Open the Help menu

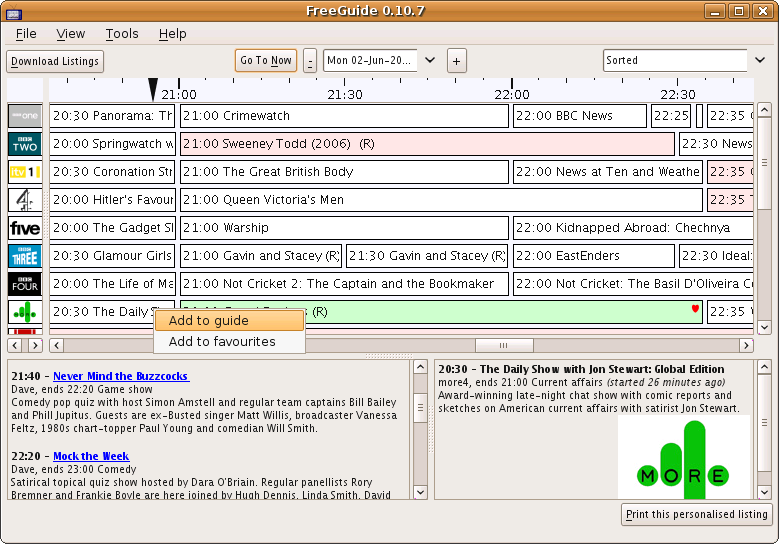(172, 34)
